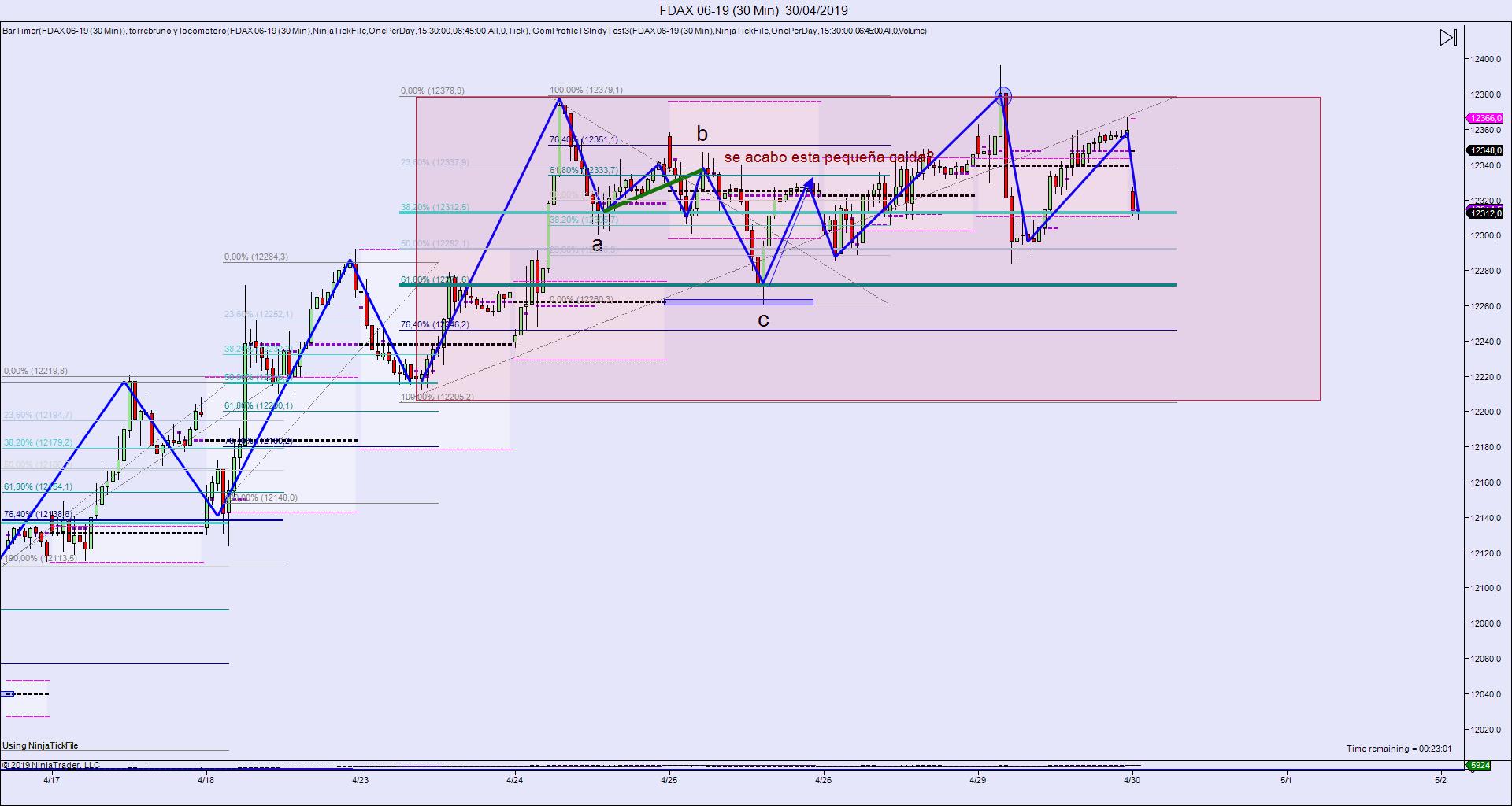Click the 4/24 date on the time axis
The image size is (1512, 806).
point(514,780)
